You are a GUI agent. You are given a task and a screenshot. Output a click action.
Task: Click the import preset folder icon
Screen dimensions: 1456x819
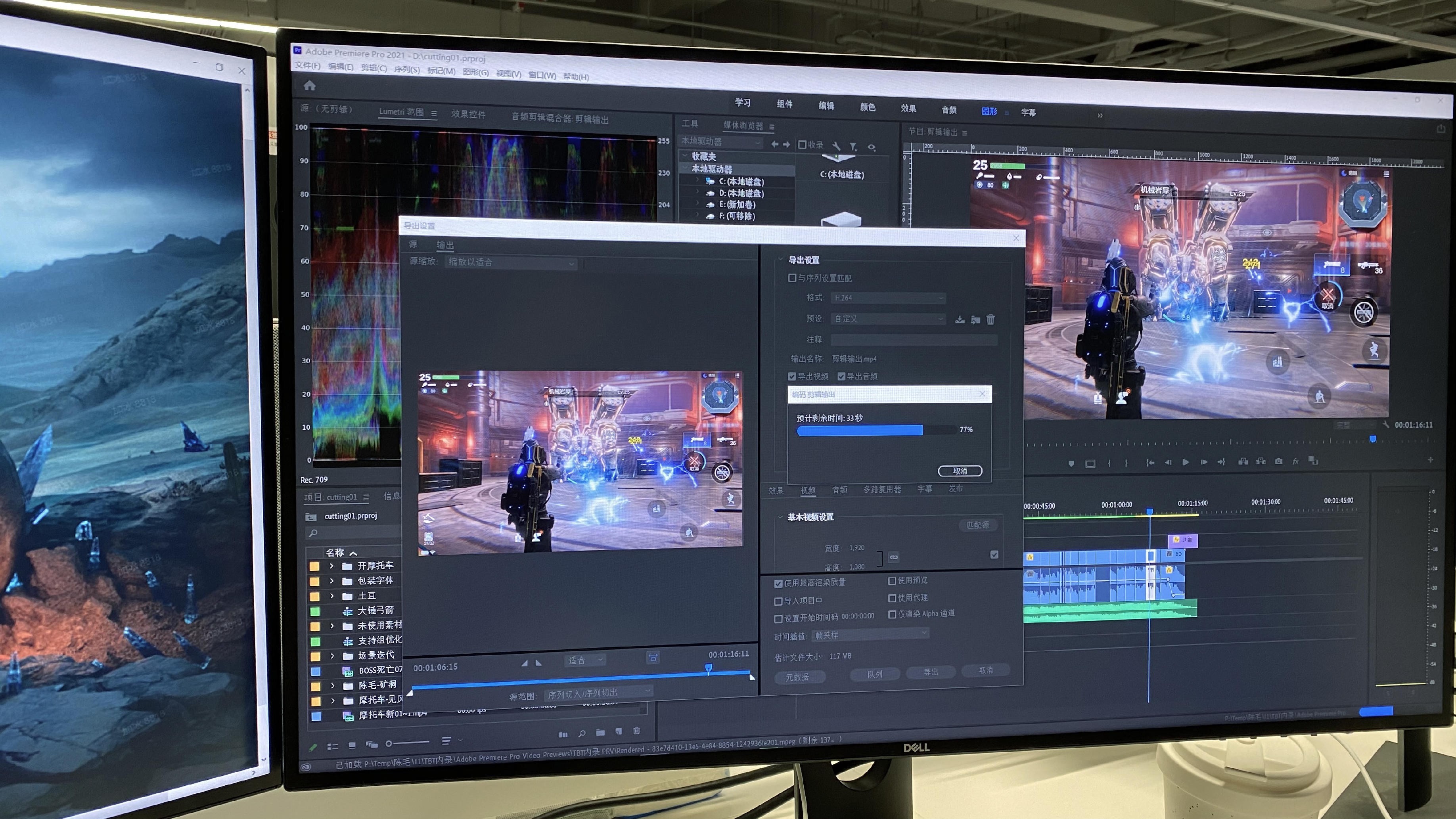coord(975,320)
